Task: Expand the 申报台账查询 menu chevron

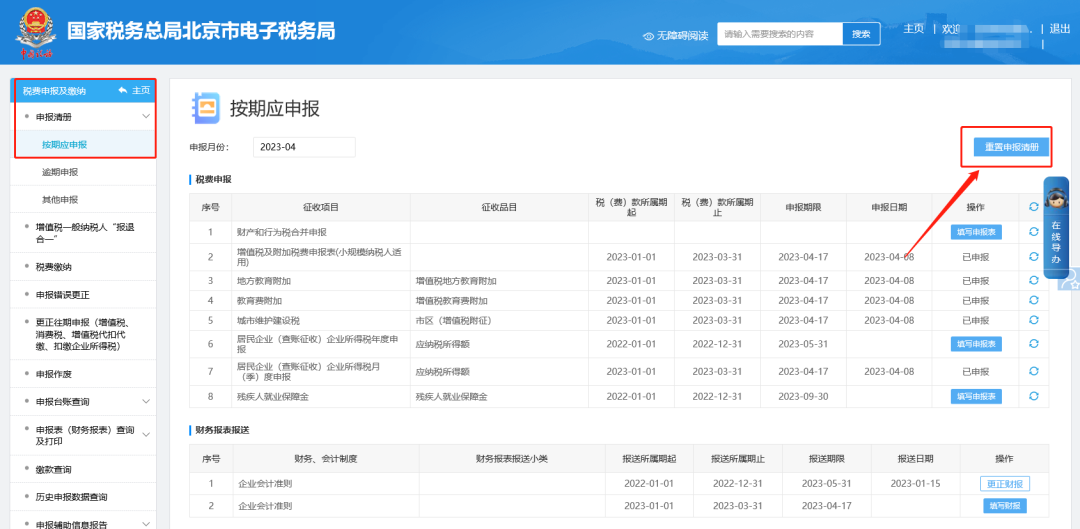Action: coord(146,401)
